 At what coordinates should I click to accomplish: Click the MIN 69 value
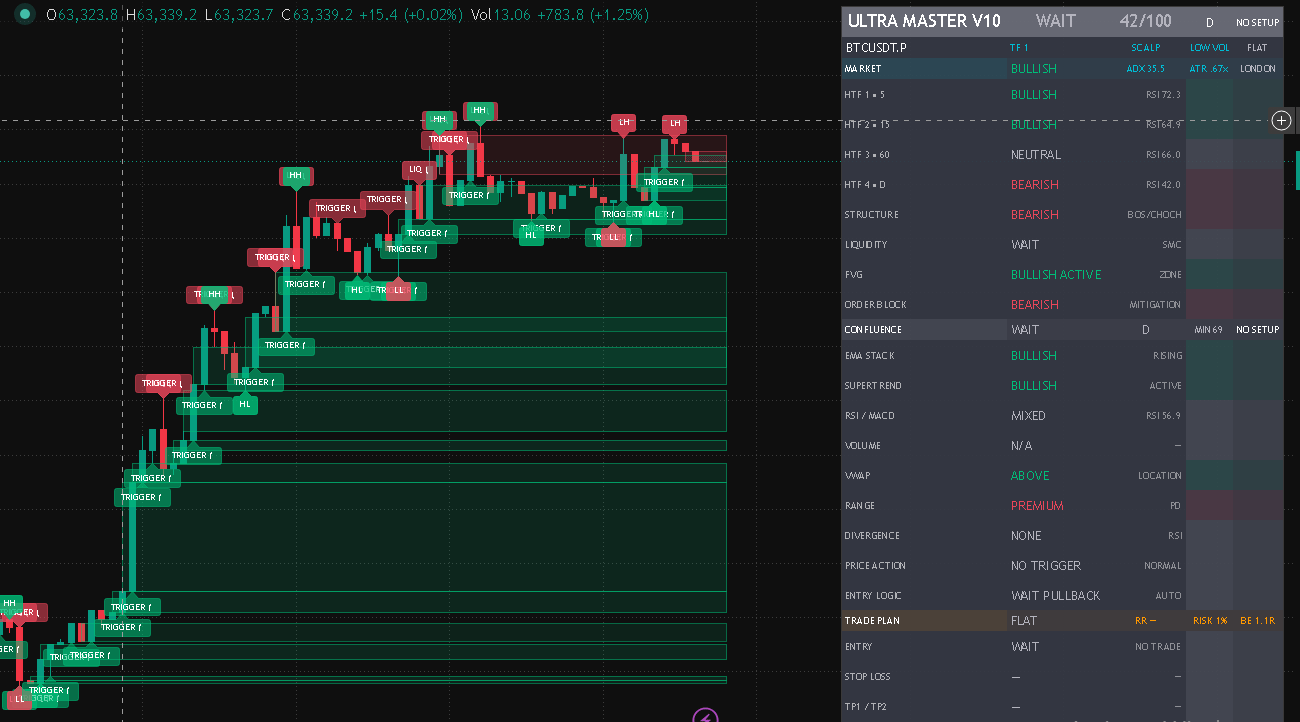1209,330
